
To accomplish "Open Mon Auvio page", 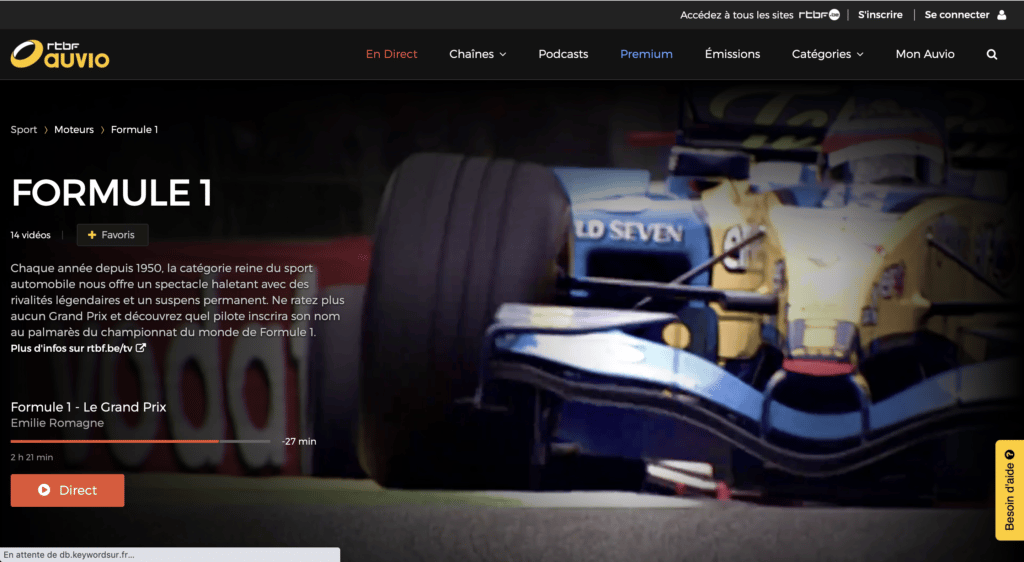I will tap(925, 54).
